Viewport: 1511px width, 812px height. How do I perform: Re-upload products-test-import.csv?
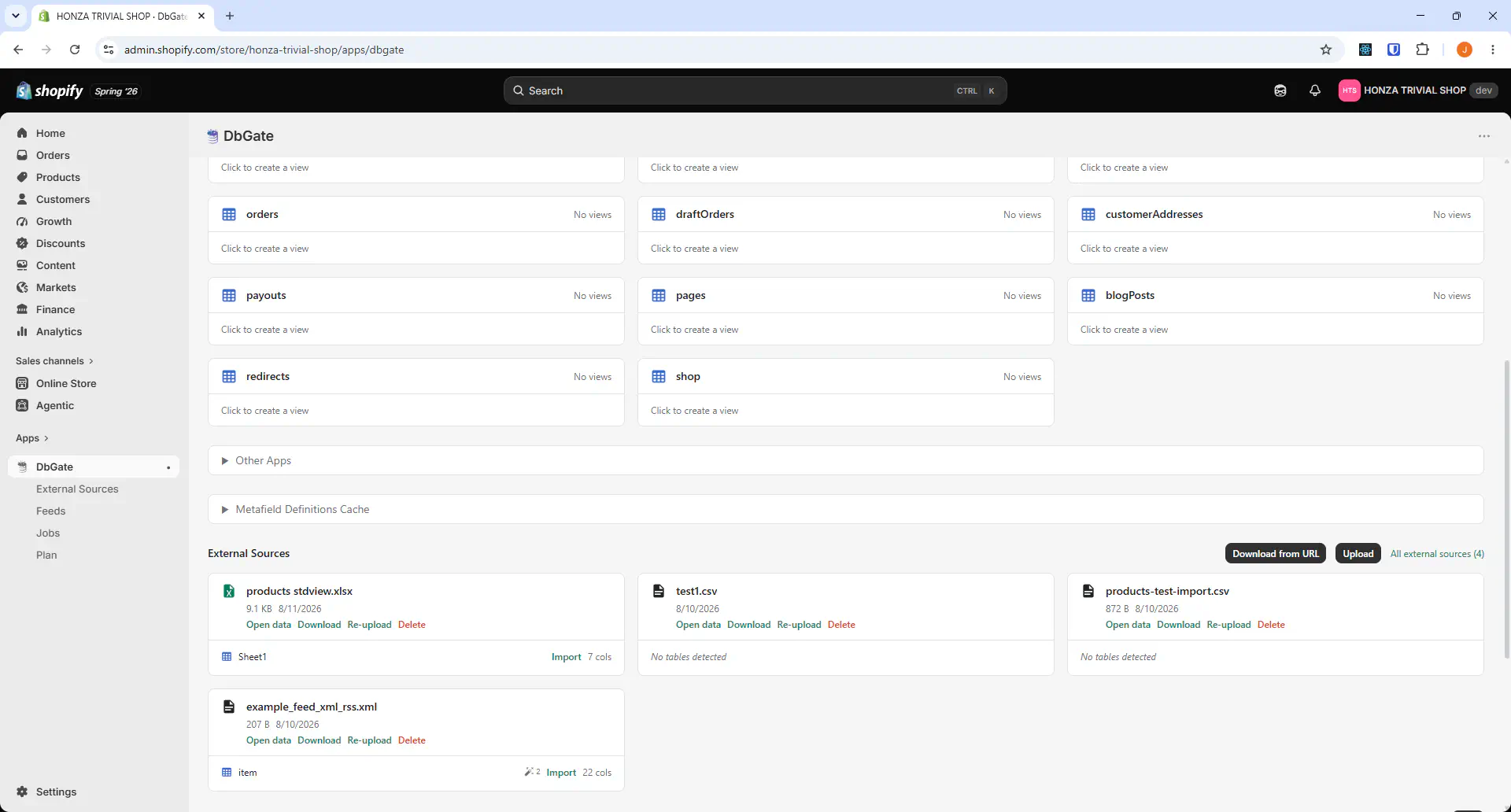pos(1228,625)
